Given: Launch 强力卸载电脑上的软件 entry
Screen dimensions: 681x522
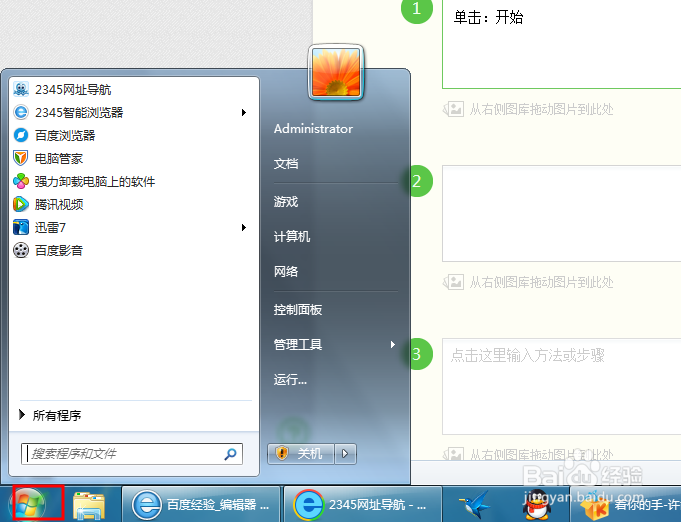Looking at the screenshot, I should coord(134,181).
